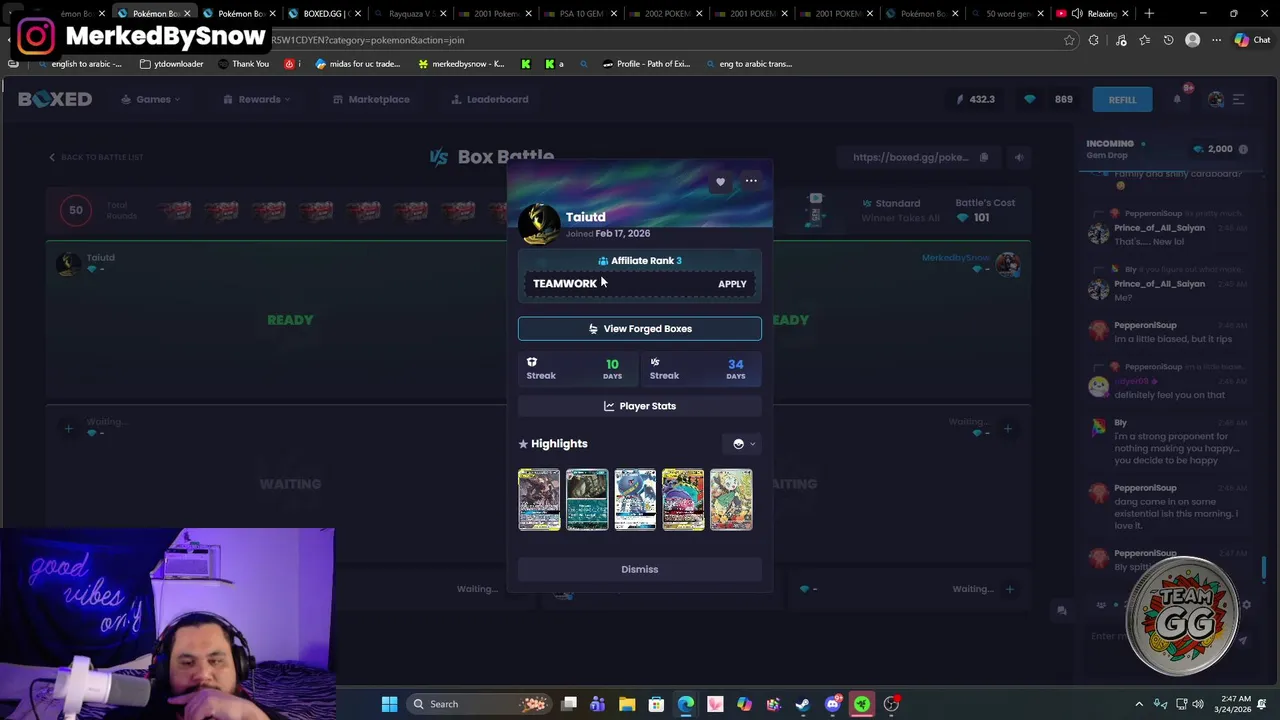Click the 432.3 balance
This screenshot has width=1280, height=720.
point(976,99)
